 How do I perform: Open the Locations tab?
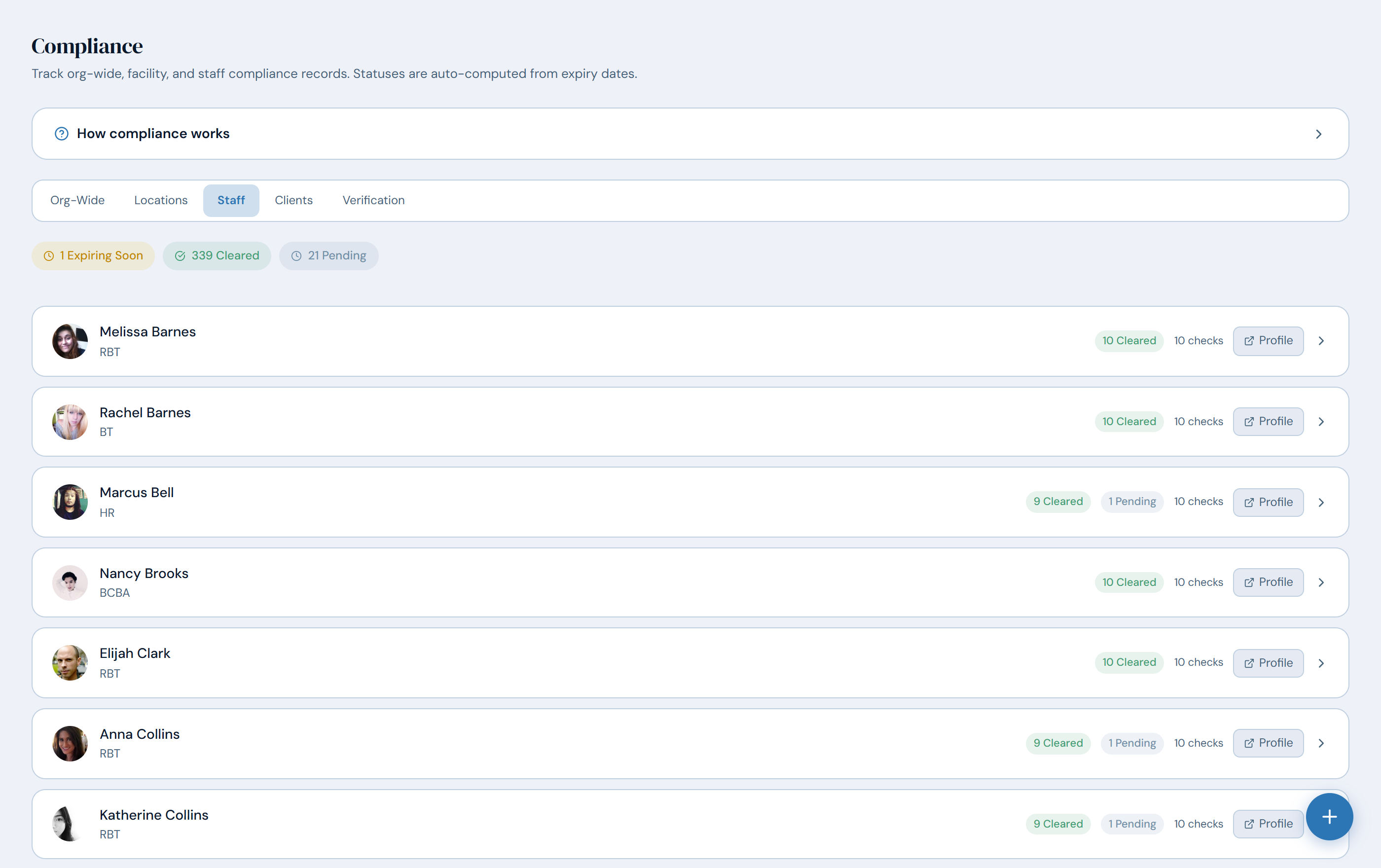tap(161, 200)
